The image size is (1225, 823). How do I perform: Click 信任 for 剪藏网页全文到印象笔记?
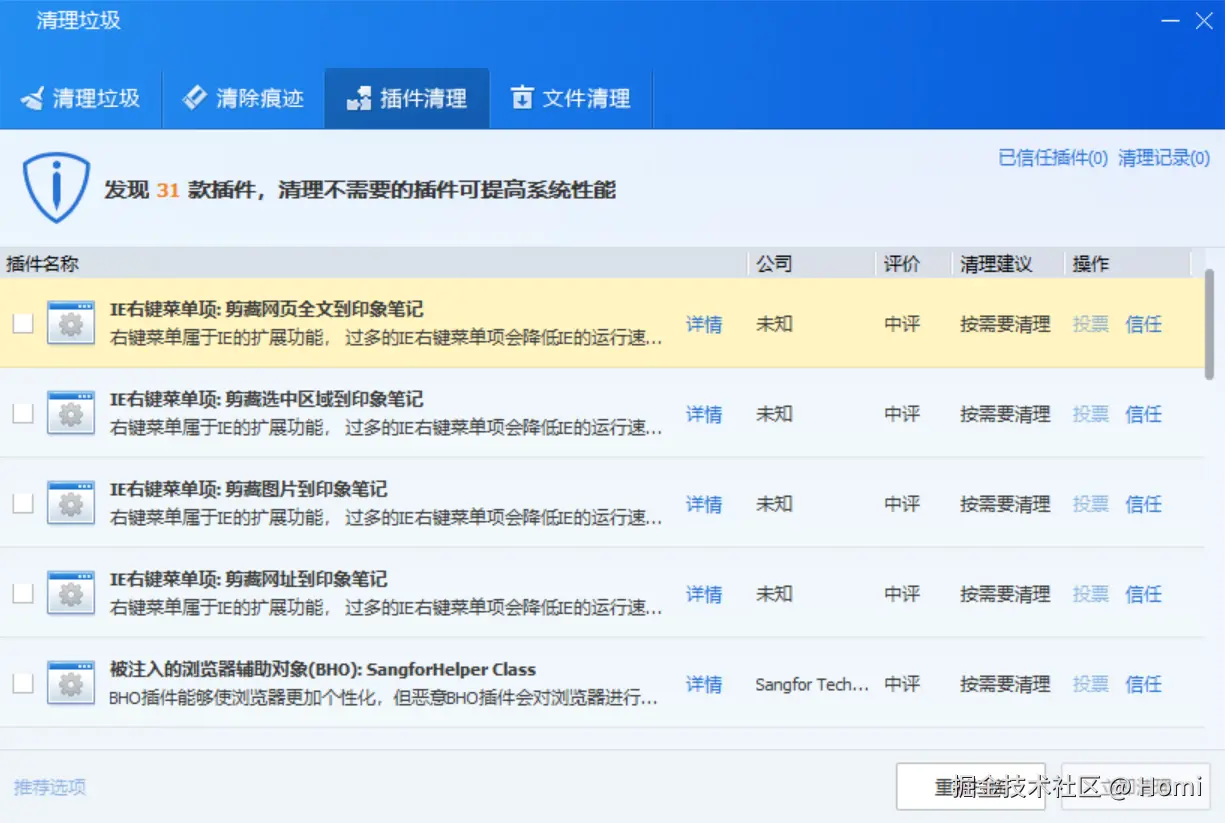pos(1144,324)
